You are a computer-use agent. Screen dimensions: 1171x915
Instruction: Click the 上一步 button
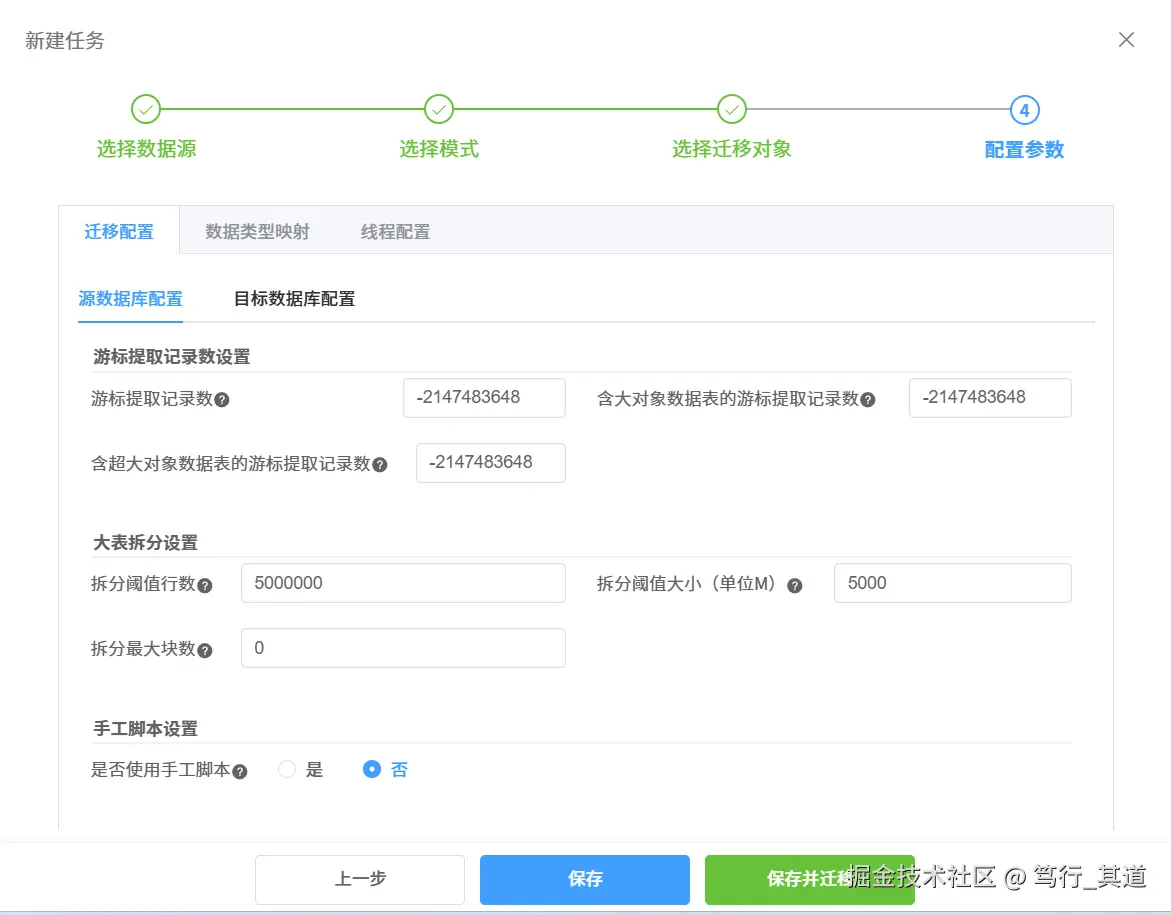[x=359, y=879]
